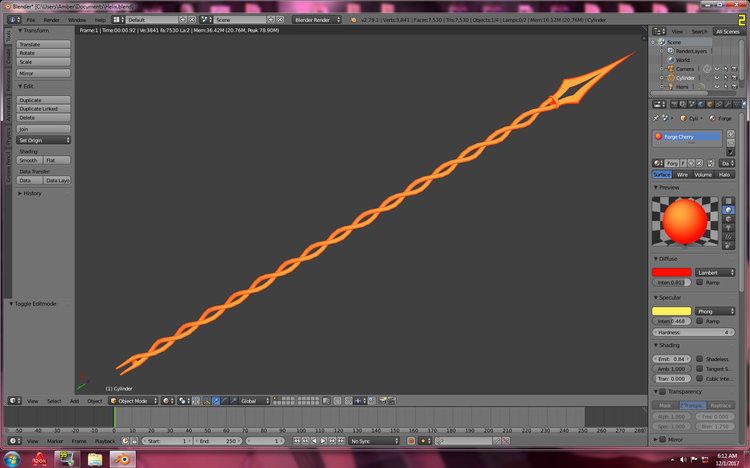Screen dimensions: 750x468
Task: Open Phong specular shader dropdown
Action: click(x=715, y=311)
